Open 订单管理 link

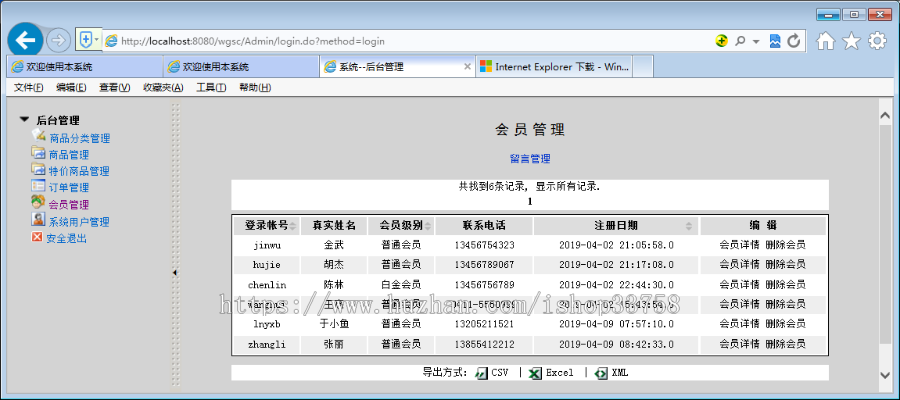point(69,188)
